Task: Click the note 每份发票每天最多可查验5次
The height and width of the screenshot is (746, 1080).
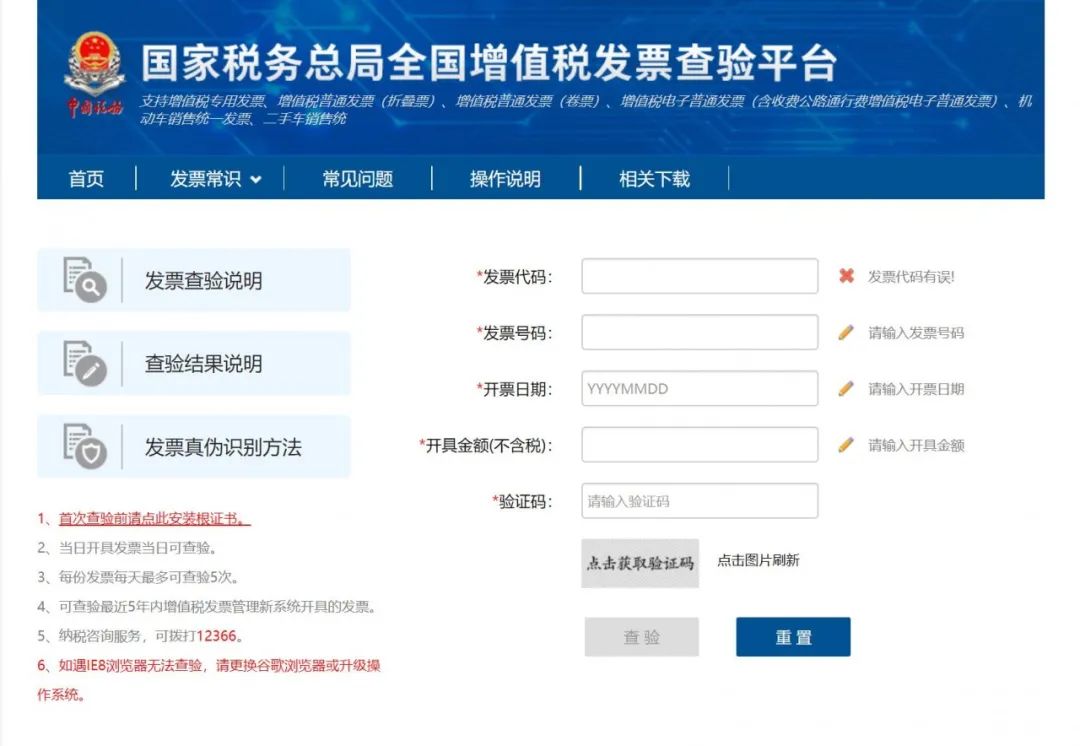Action: [x=138, y=577]
